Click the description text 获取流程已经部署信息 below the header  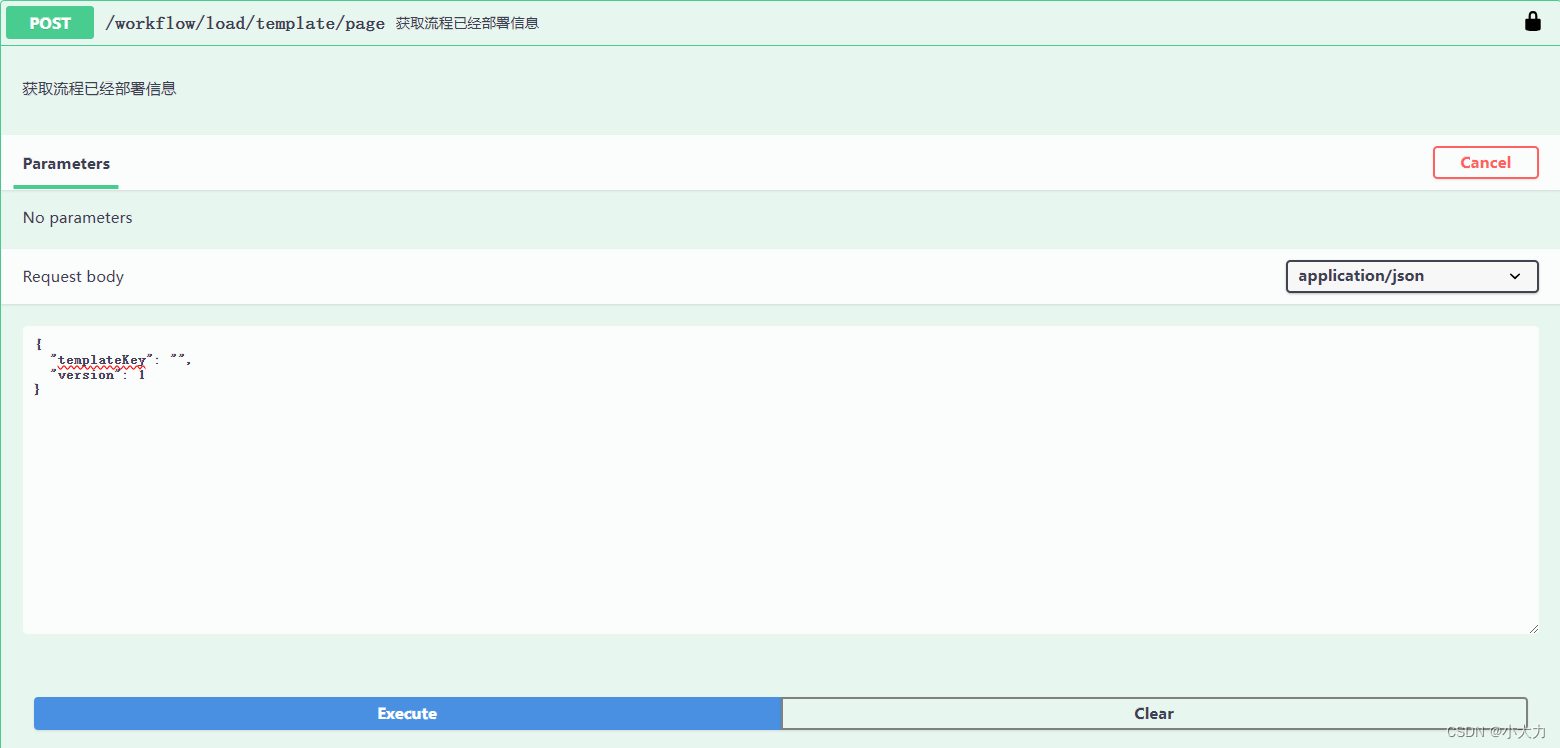click(100, 88)
